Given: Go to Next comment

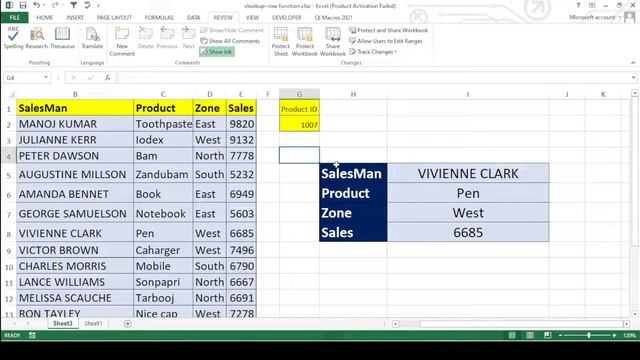Looking at the screenshot, I should pos(188,38).
